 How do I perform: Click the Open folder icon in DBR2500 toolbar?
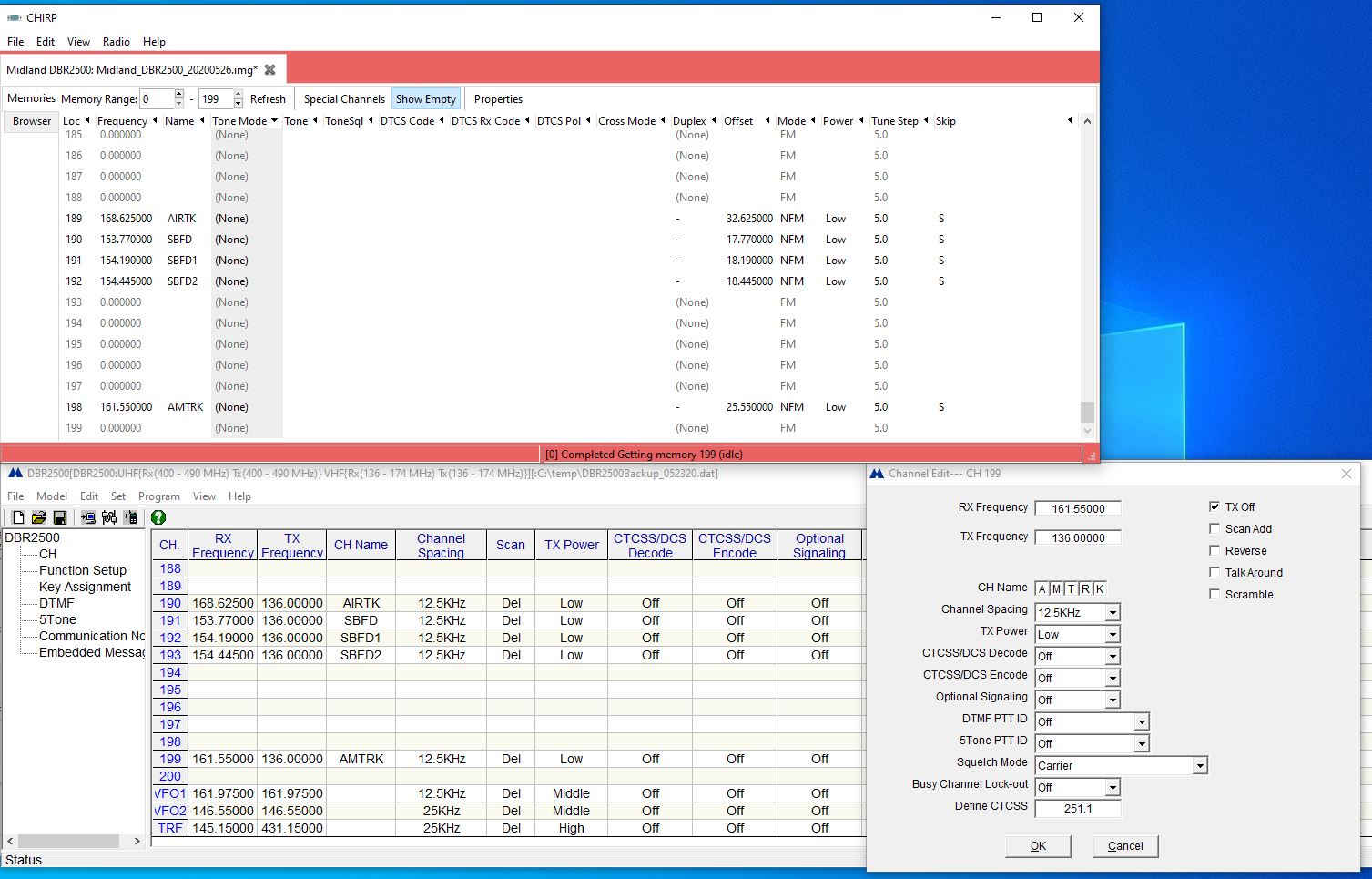[x=38, y=517]
